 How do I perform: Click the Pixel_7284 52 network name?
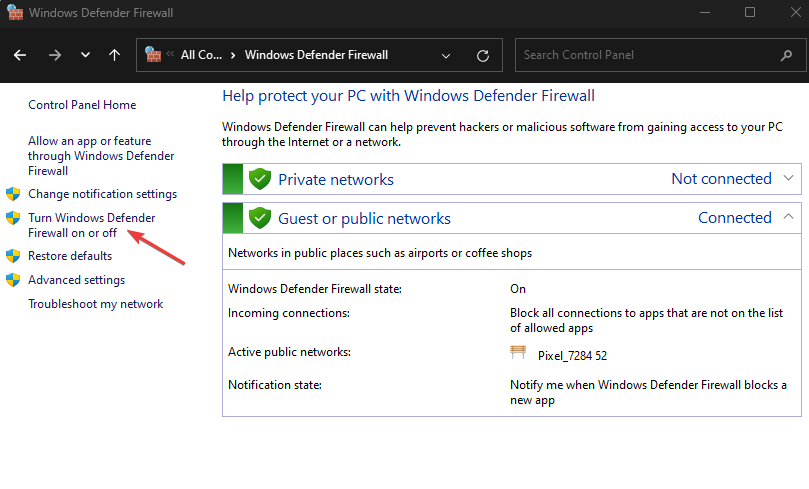572,356
